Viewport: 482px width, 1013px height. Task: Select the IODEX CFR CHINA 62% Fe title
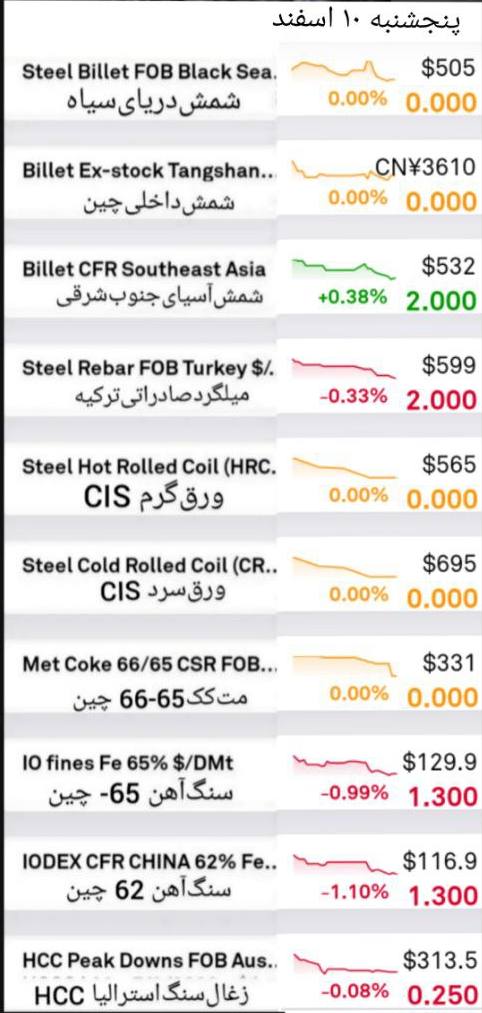150,862
